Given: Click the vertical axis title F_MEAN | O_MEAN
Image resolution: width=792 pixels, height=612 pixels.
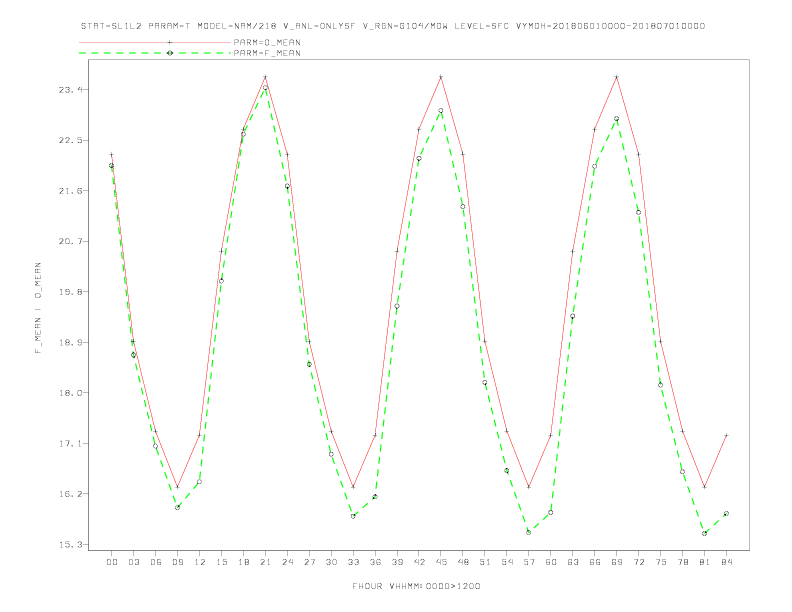Looking at the screenshot, I should (38, 308).
